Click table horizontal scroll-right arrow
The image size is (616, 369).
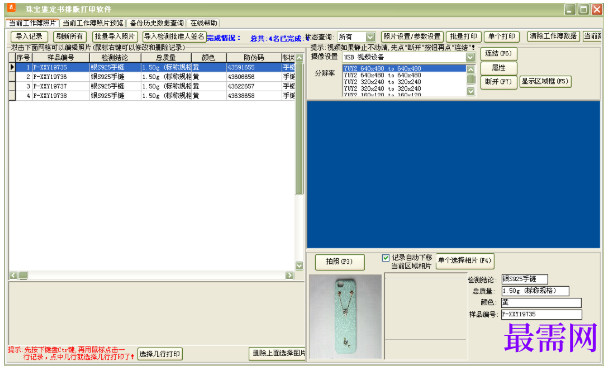290,275
